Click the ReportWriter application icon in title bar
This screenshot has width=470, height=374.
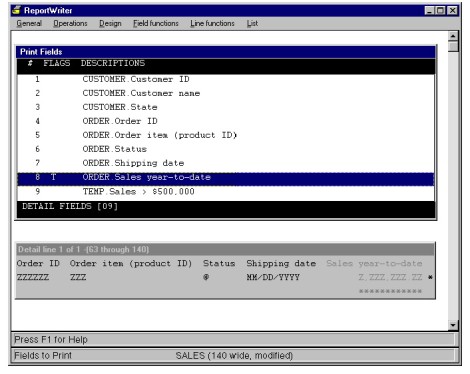(16, 10)
